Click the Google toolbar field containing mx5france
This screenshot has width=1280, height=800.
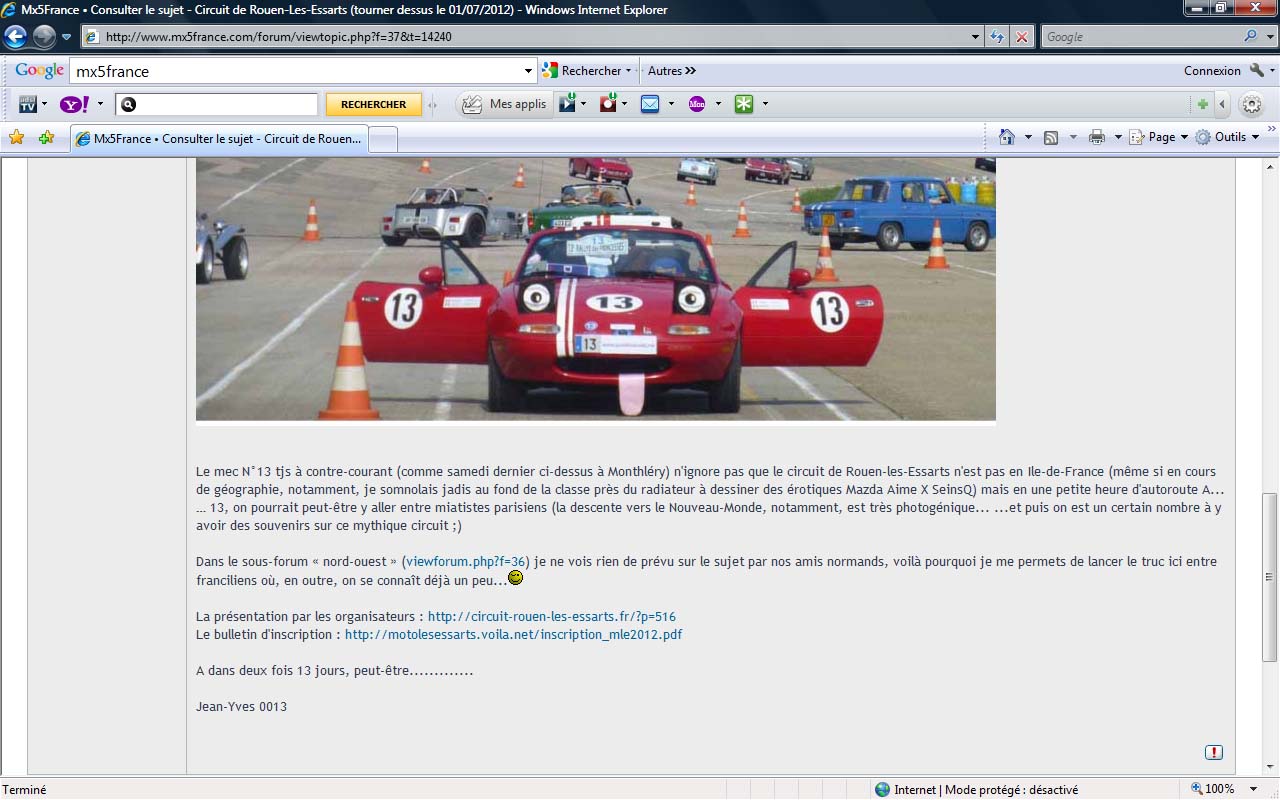point(296,71)
